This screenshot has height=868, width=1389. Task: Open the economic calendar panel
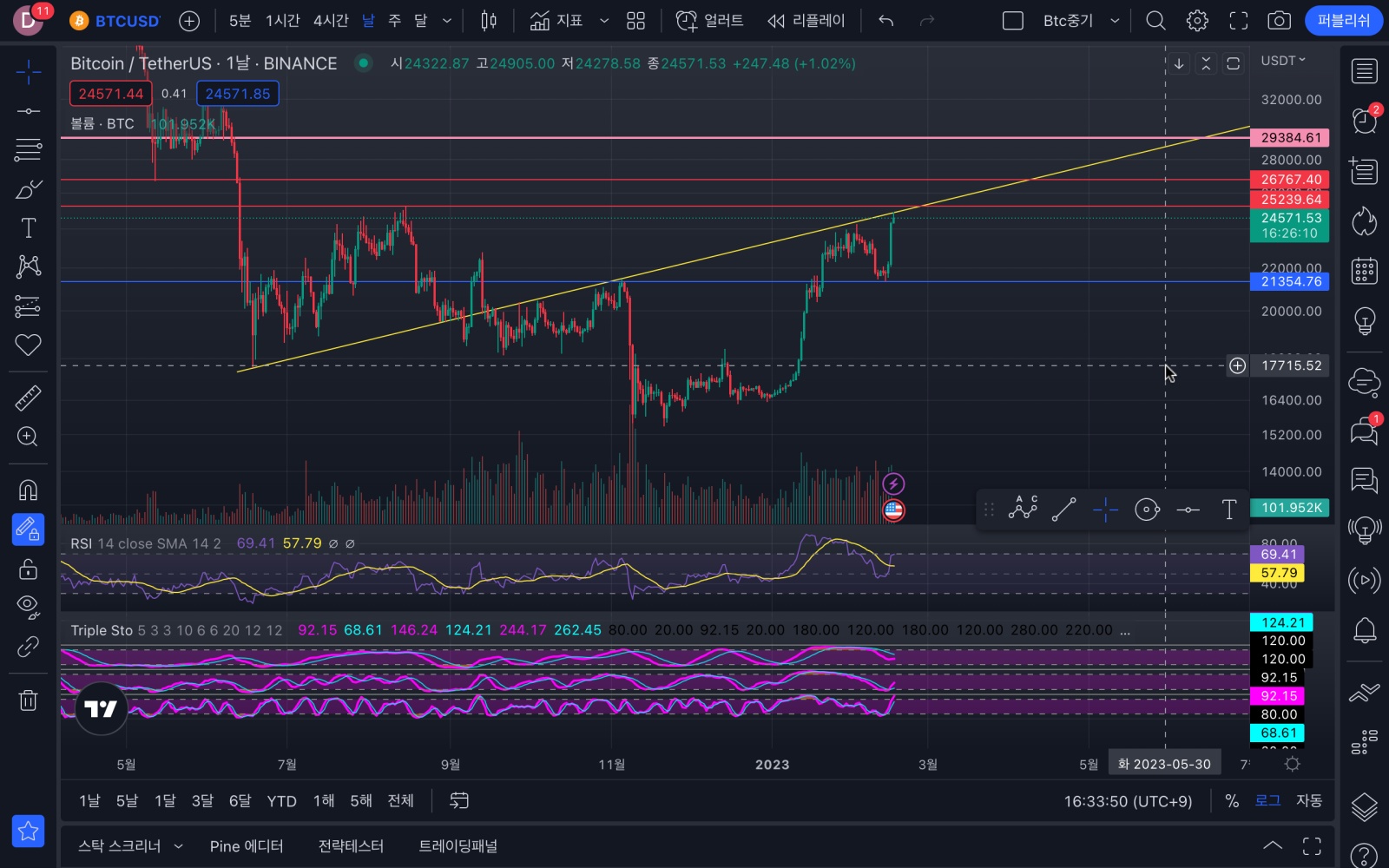coord(1365,271)
